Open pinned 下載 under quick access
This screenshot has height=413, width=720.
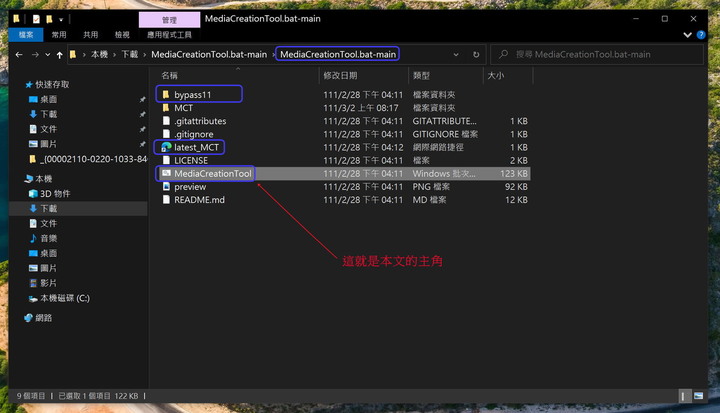tap(43, 114)
